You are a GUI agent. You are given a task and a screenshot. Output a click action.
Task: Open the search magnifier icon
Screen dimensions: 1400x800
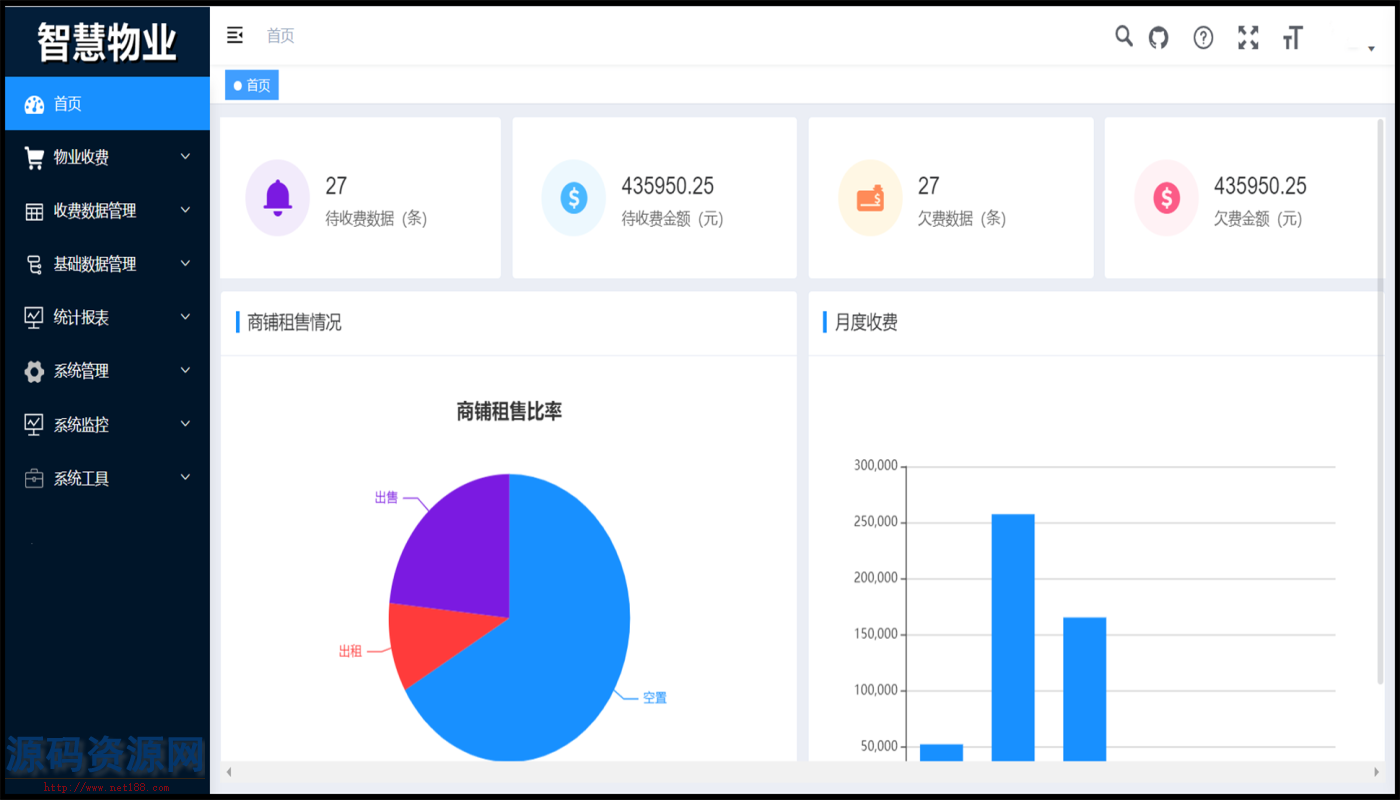point(1124,37)
